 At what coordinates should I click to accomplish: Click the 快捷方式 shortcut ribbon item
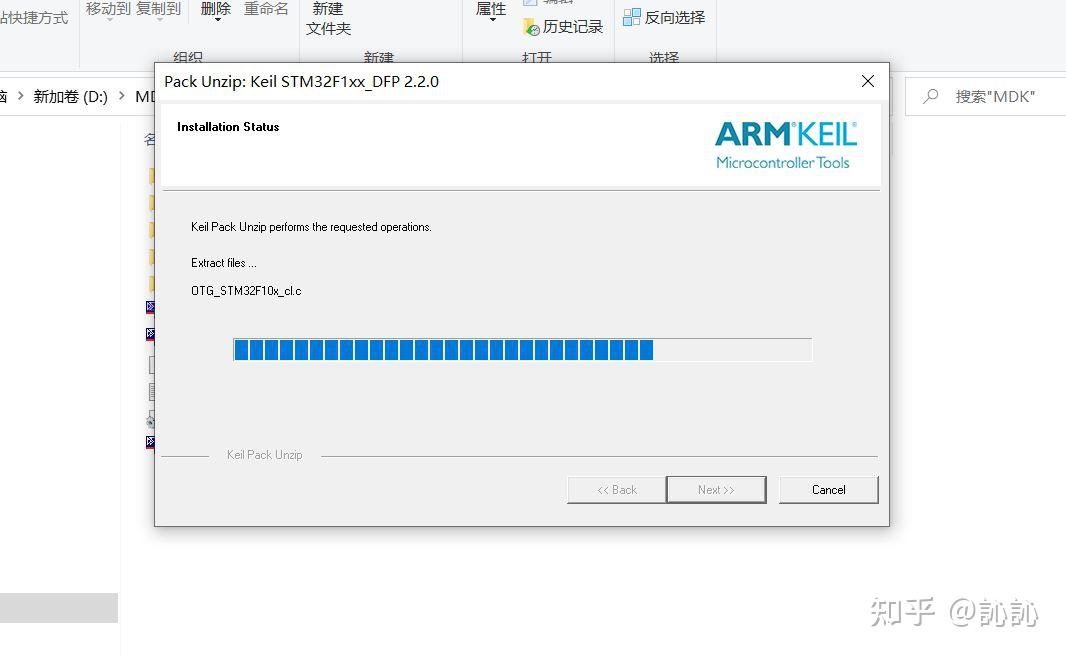pos(34,18)
